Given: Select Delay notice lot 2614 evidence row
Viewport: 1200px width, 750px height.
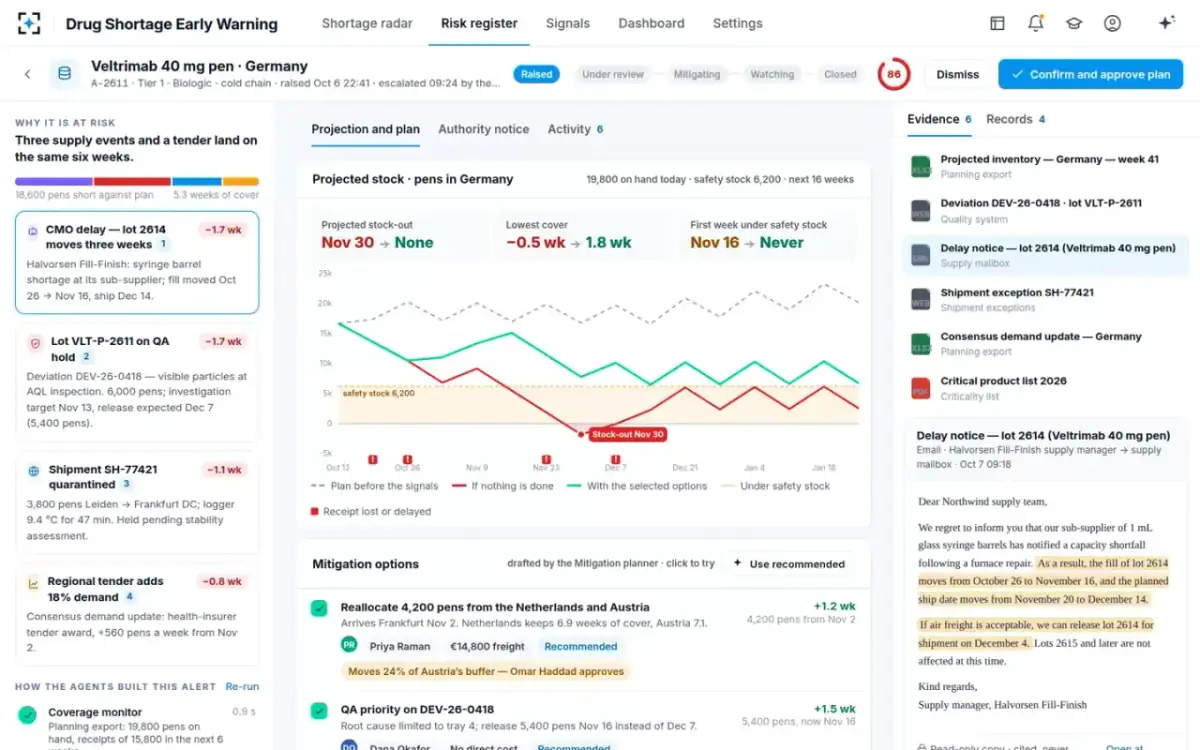Looking at the screenshot, I should (x=1045, y=255).
